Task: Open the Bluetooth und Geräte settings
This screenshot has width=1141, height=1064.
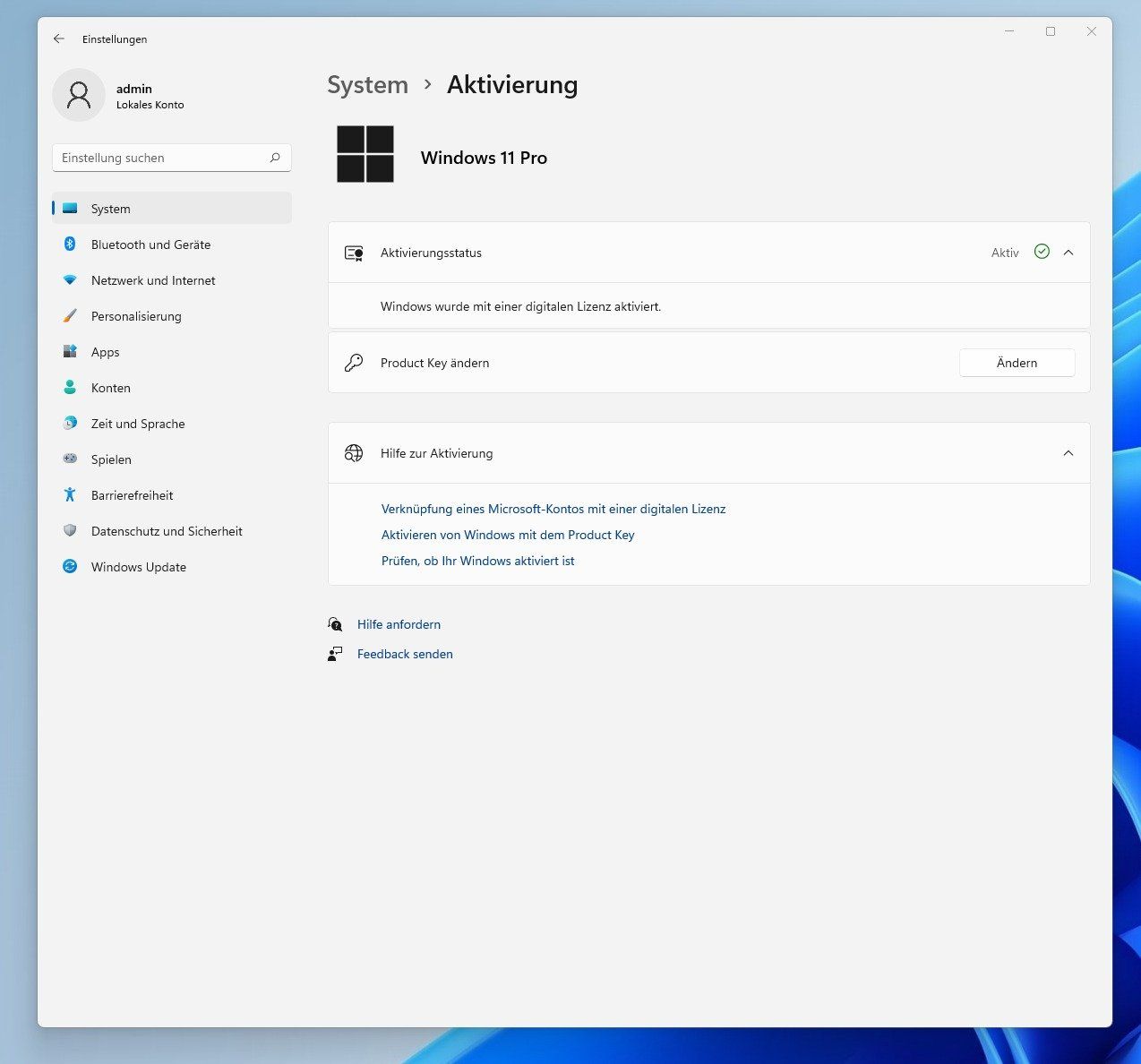Action: point(171,245)
